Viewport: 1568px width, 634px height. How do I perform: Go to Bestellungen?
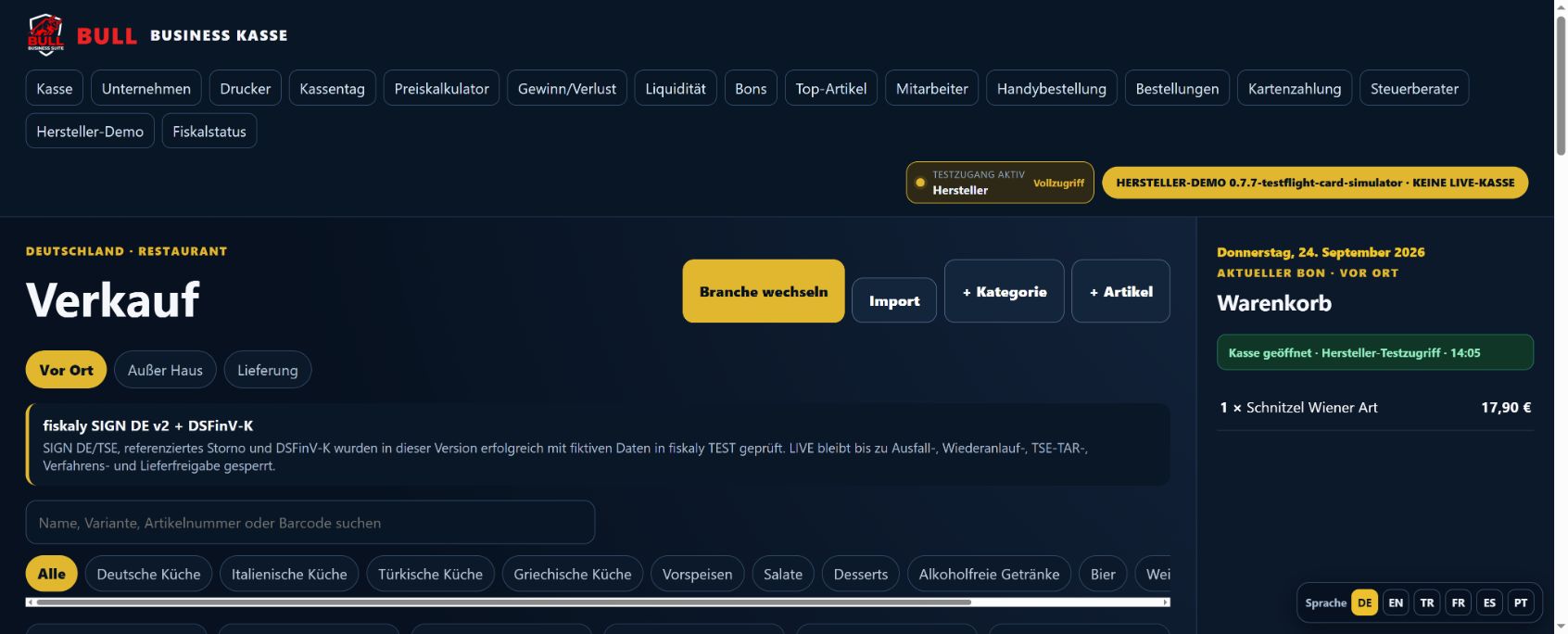click(1177, 88)
